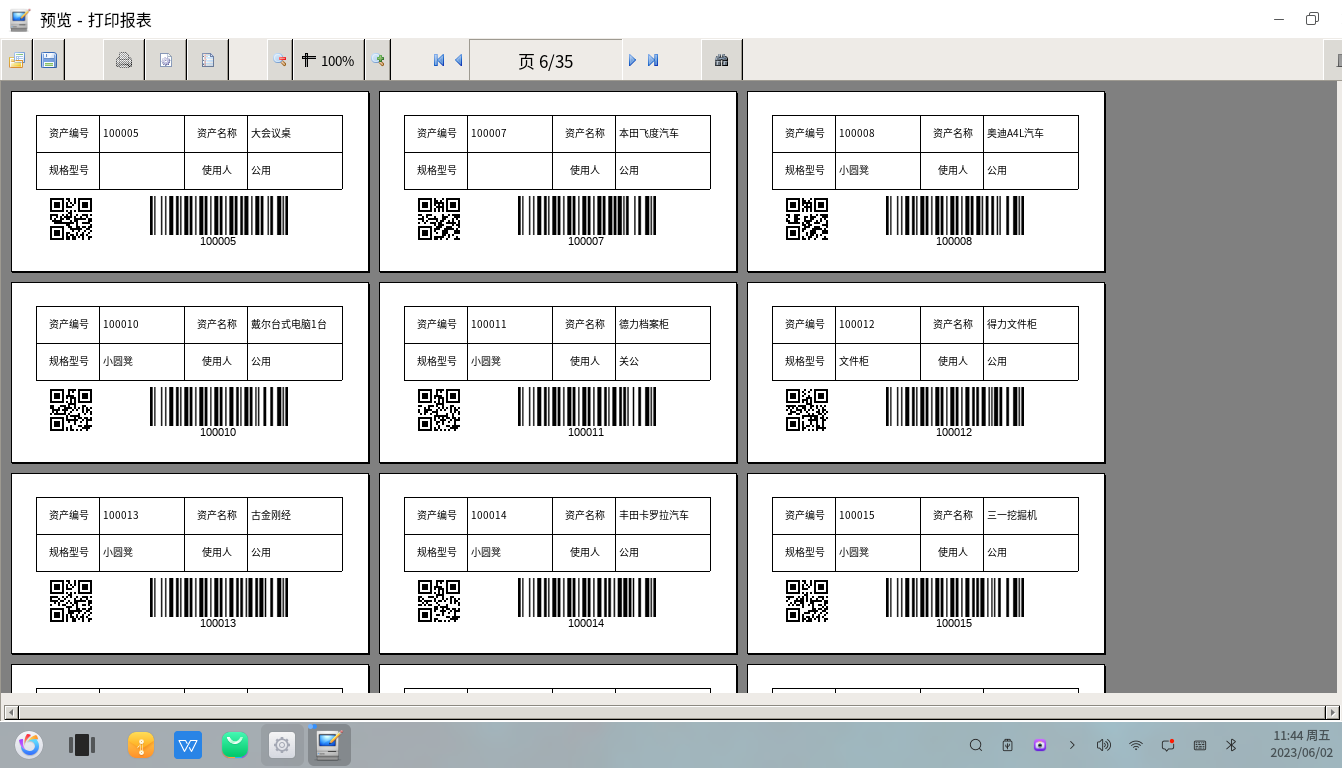The width and height of the screenshot is (1342, 768).
Task: Open the orange archive app in taskbar
Action: click(141, 745)
